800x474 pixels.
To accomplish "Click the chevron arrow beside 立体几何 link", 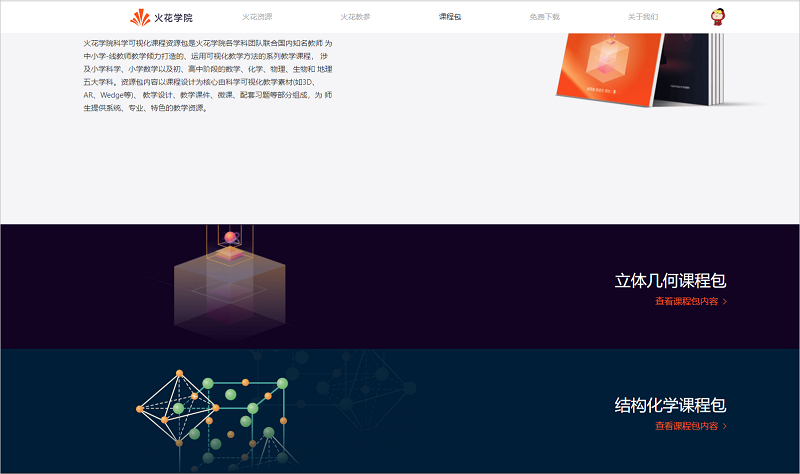I will (724, 302).
